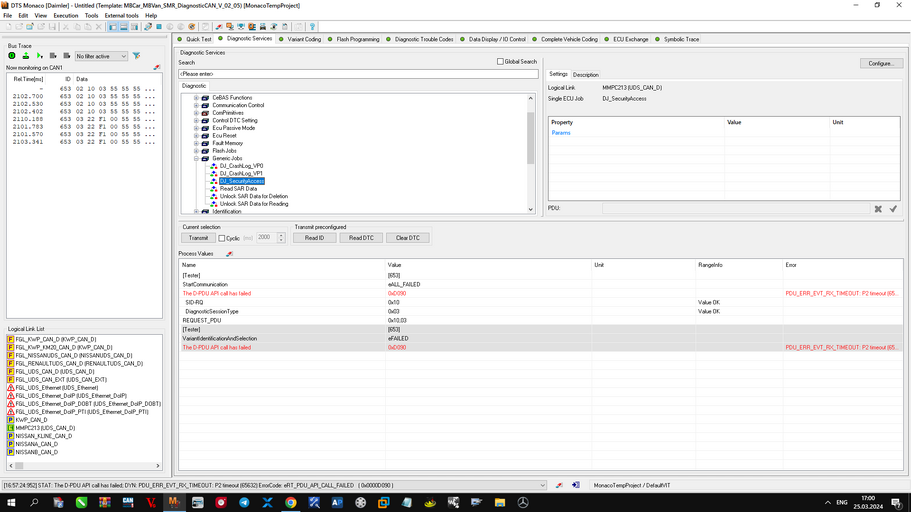Expand the Communication Control tree node
The height and width of the screenshot is (512, 911).
196,106
